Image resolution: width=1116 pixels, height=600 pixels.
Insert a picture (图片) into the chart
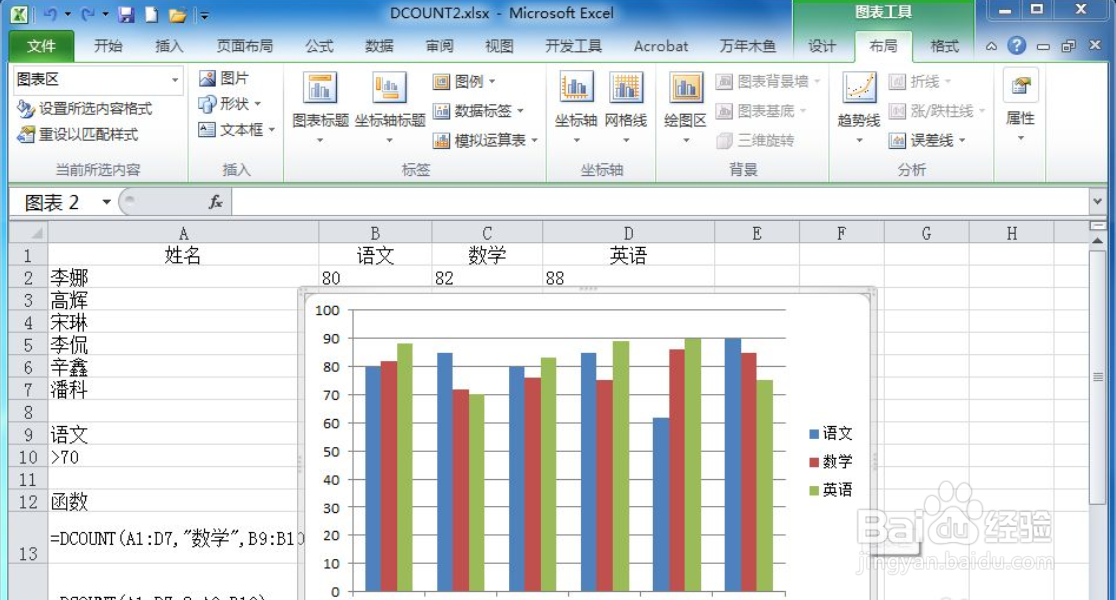click(x=223, y=78)
